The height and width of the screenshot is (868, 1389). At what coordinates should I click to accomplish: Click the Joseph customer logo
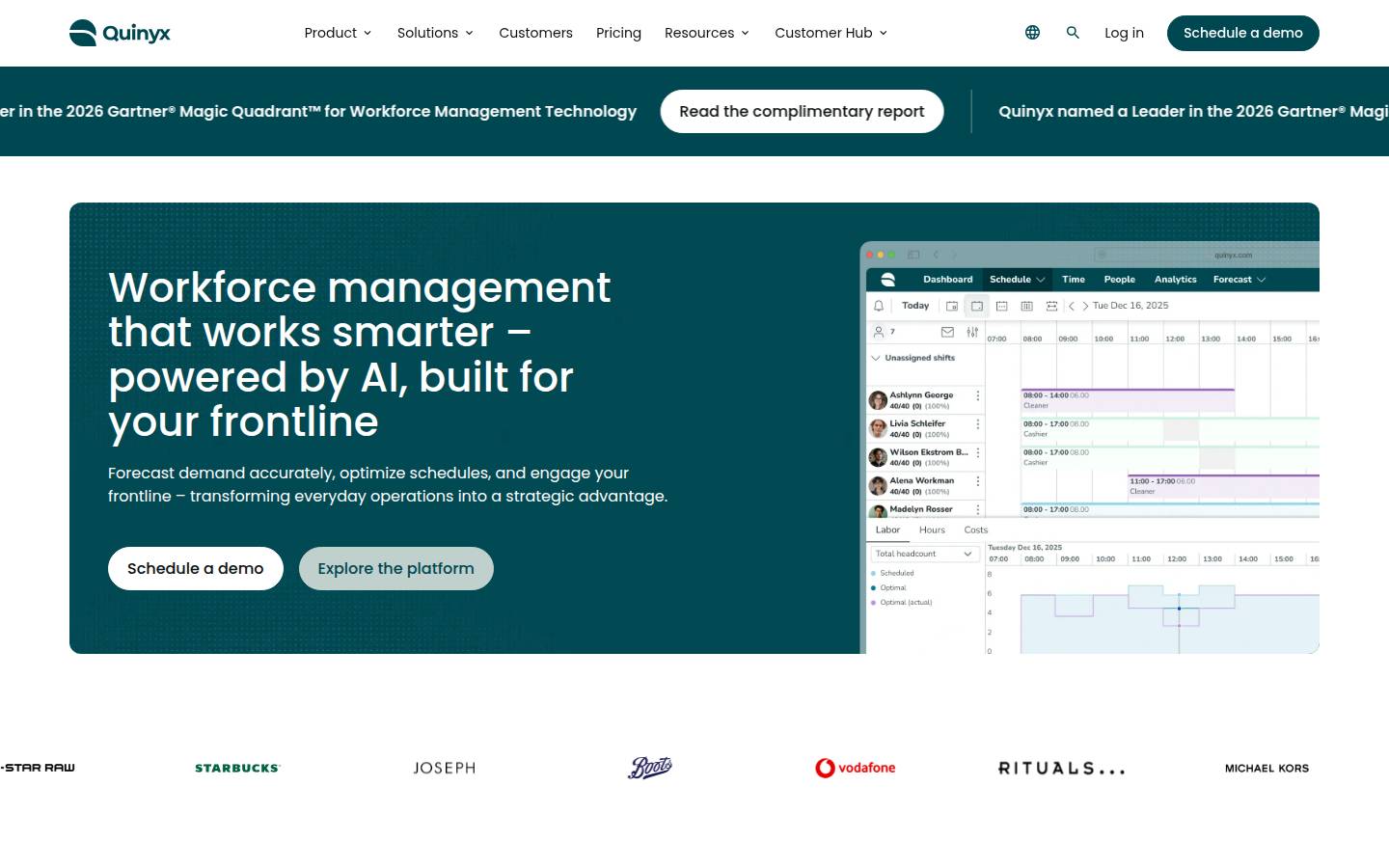(x=445, y=769)
